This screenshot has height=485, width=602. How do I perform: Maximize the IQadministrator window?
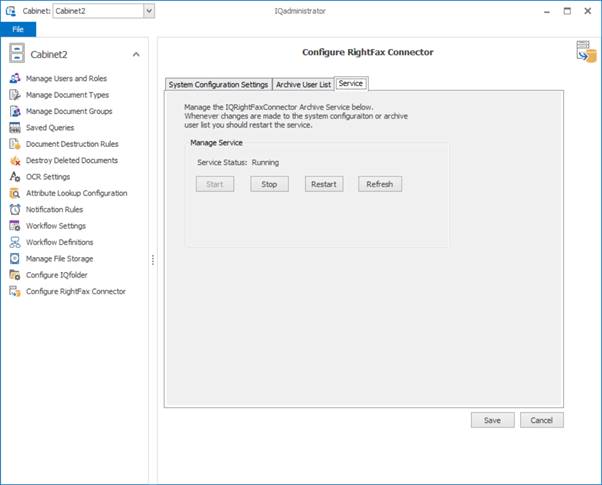click(567, 11)
